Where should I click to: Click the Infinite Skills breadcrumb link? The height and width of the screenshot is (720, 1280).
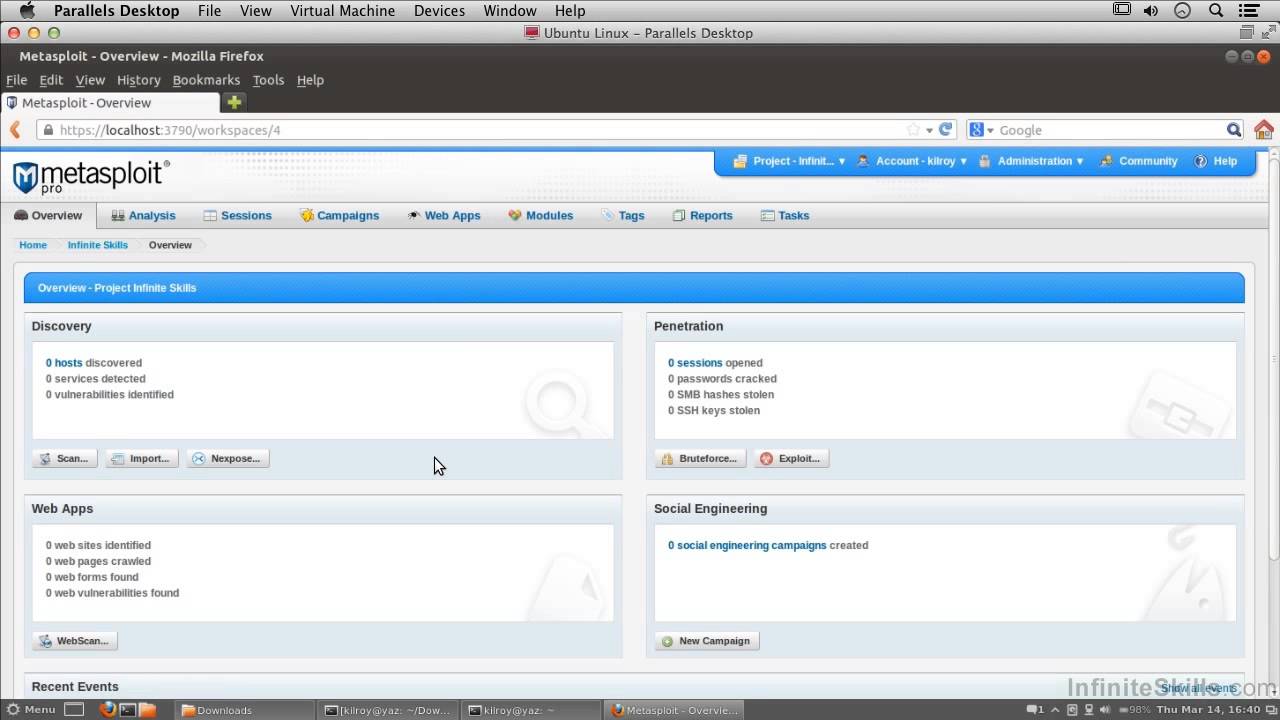tap(98, 245)
